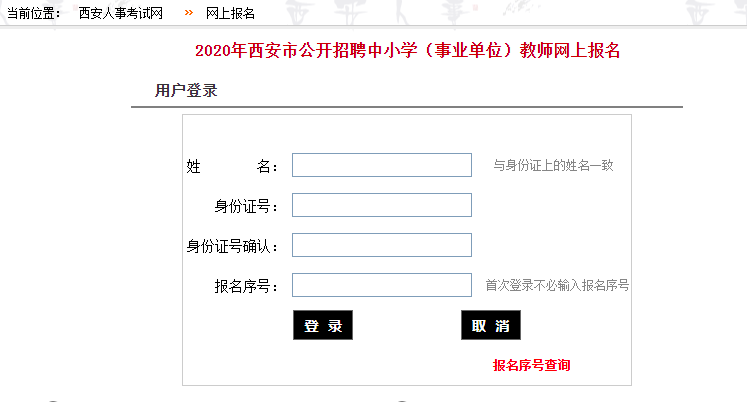
Task: Click the 身份证号 field label
Action: click(x=245, y=206)
